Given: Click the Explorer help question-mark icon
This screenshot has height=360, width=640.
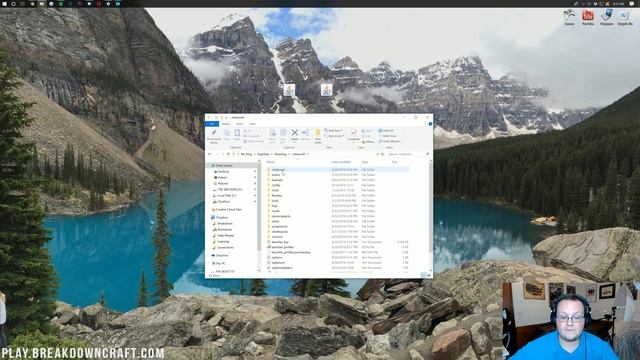Looking at the screenshot, I should click(x=430, y=124).
